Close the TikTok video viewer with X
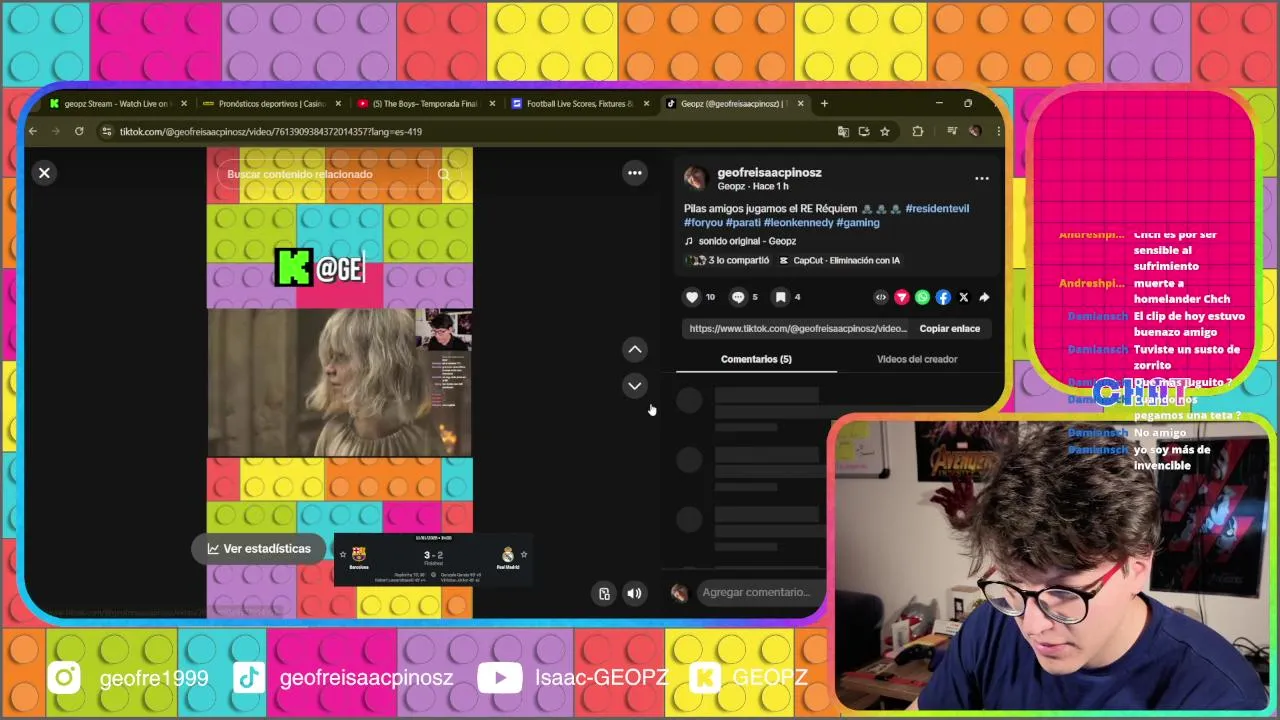Viewport: 1280px width, 720px height. [x=44, y=173]
